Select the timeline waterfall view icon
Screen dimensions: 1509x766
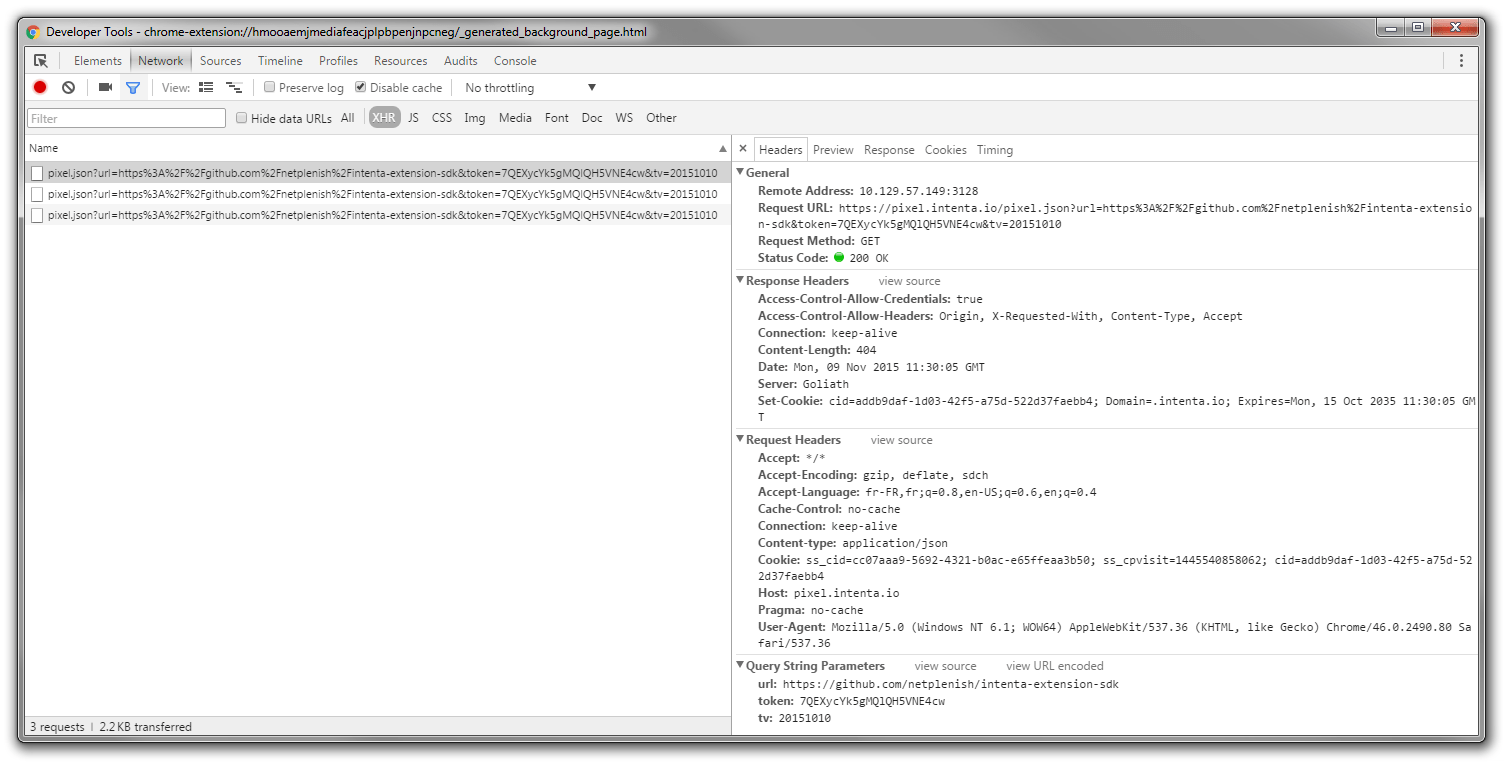point(234,87)
